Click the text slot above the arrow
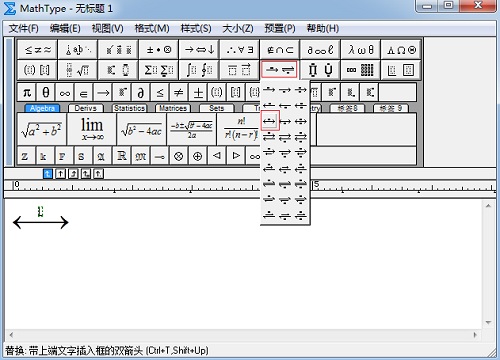This screenshot has width=500, height=360. (x=40, y=211)
